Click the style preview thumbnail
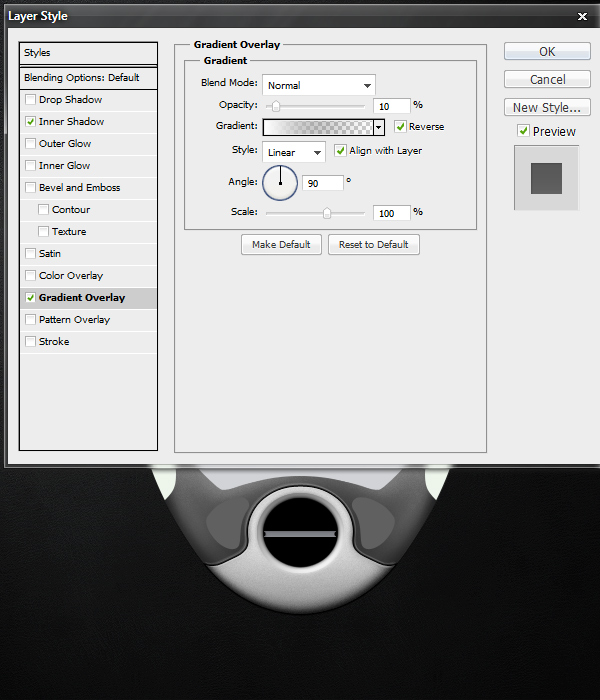This screenshot has height=700, width=600. coord(546,178)
